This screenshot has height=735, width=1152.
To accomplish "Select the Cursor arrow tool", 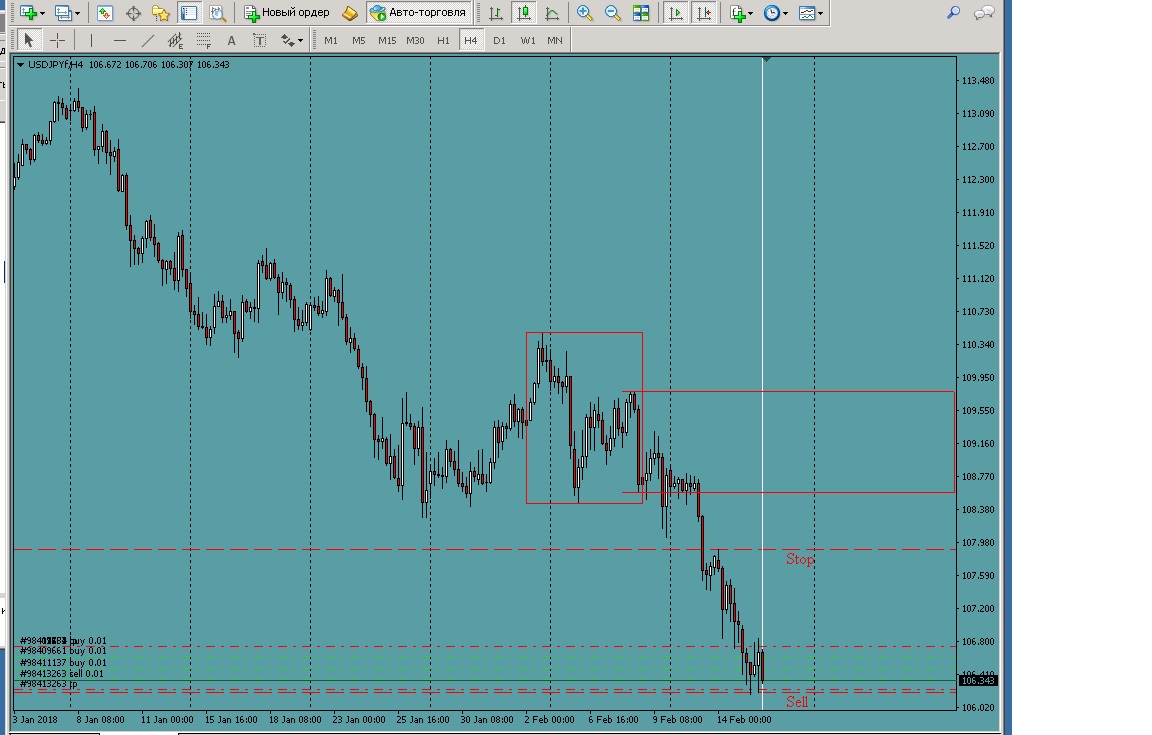I will pos(29,40).
